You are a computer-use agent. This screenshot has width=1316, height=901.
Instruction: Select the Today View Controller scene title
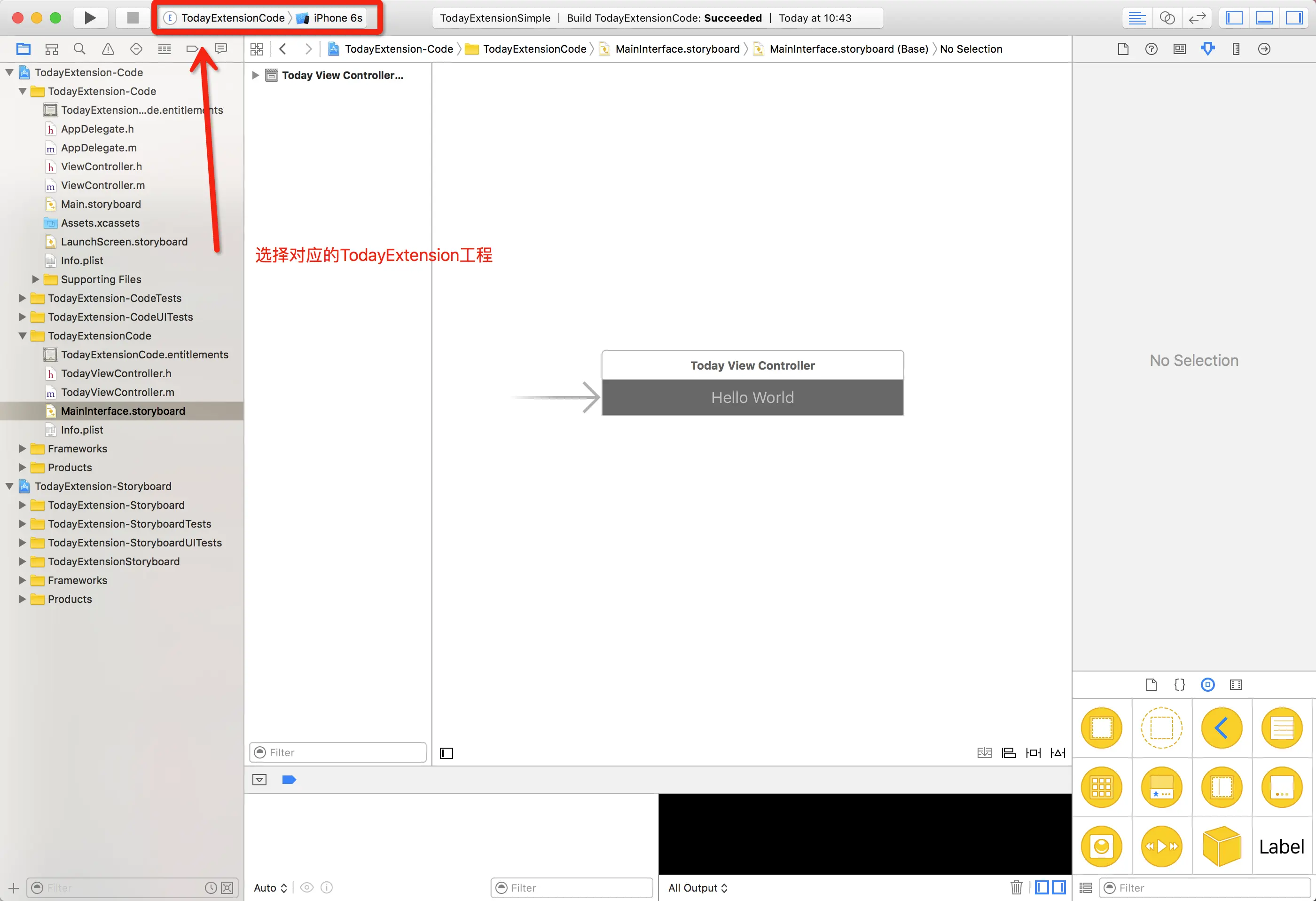(x=752, y=365)
